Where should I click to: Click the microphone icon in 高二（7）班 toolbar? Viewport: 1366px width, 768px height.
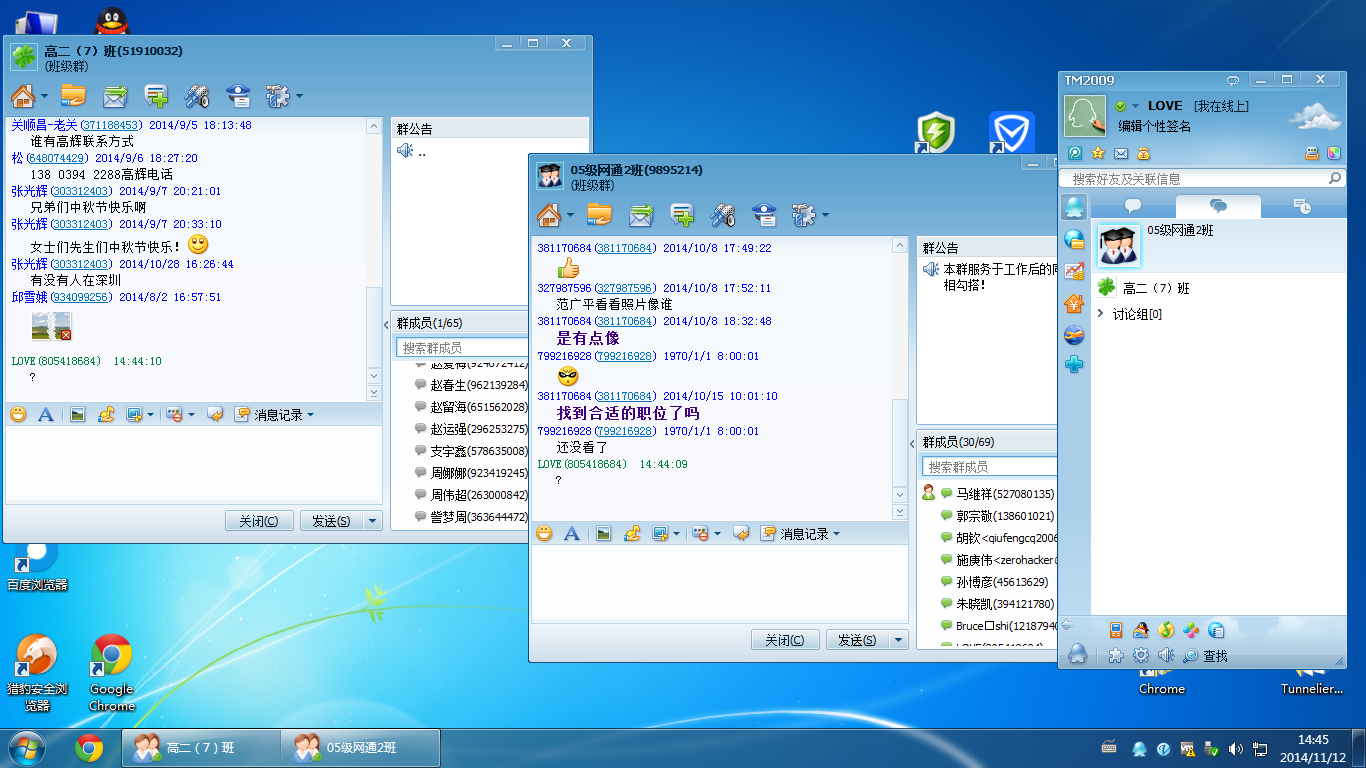(x=197, y=96)
